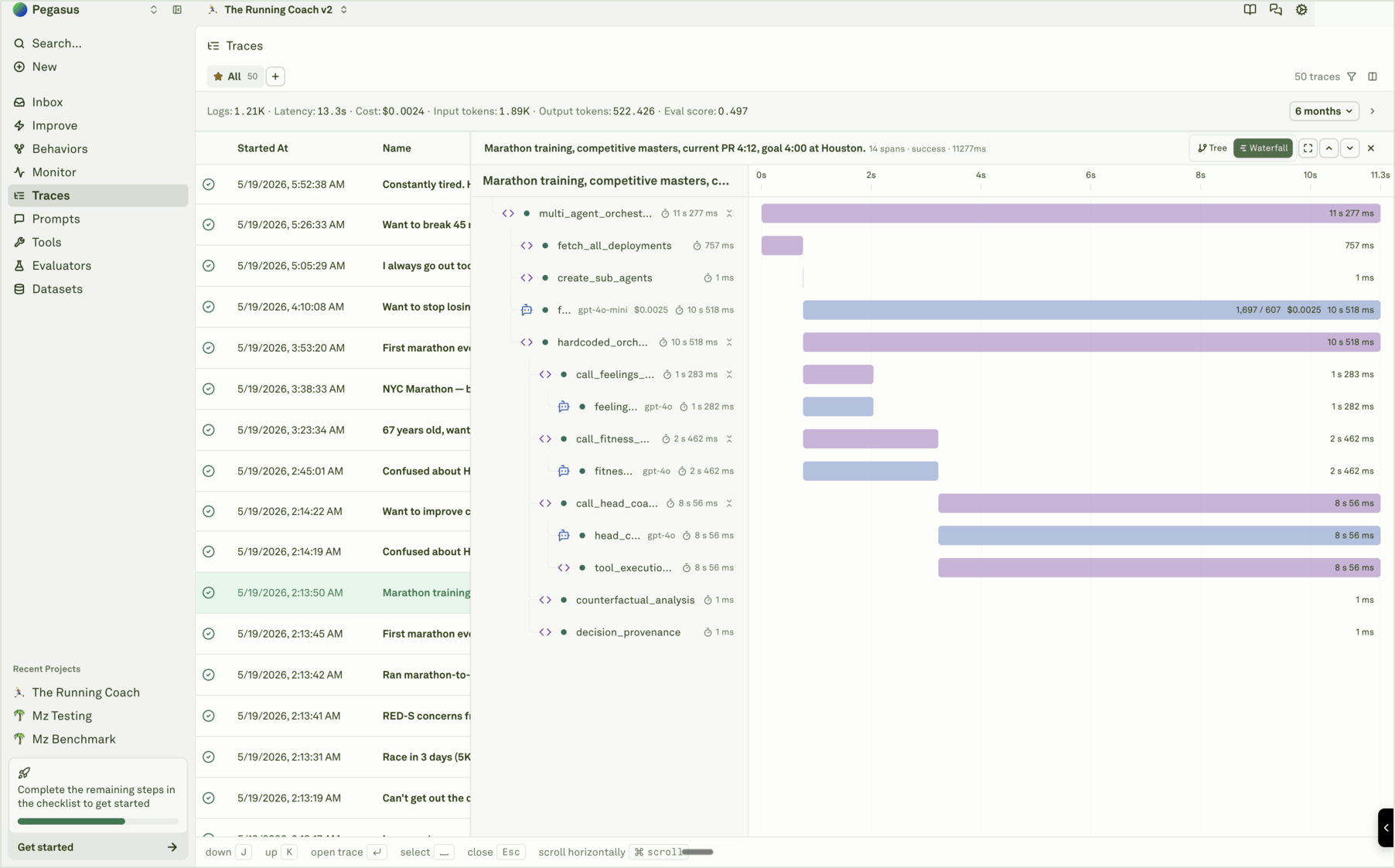The image size is (1395, 868).
Task: Toggle sidebar collapse icon near Pegasus
Action: coord(177,10)
